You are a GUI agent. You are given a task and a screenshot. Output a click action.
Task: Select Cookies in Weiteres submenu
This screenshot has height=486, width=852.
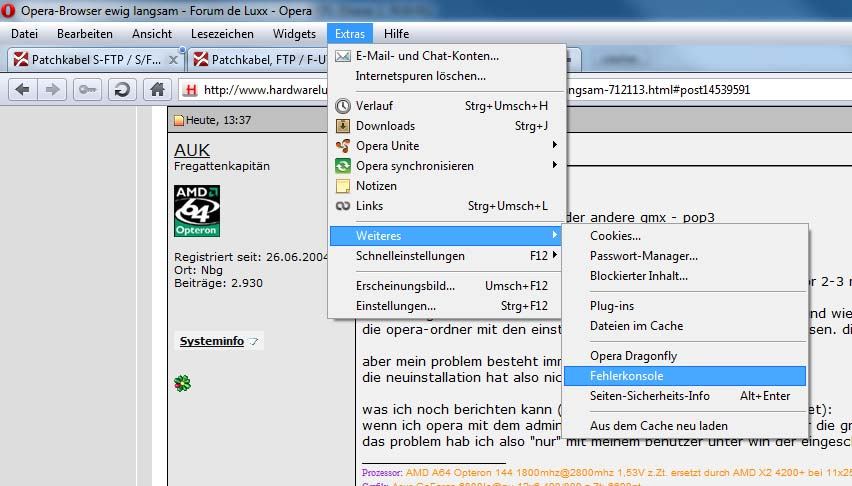tap(685, 236)
